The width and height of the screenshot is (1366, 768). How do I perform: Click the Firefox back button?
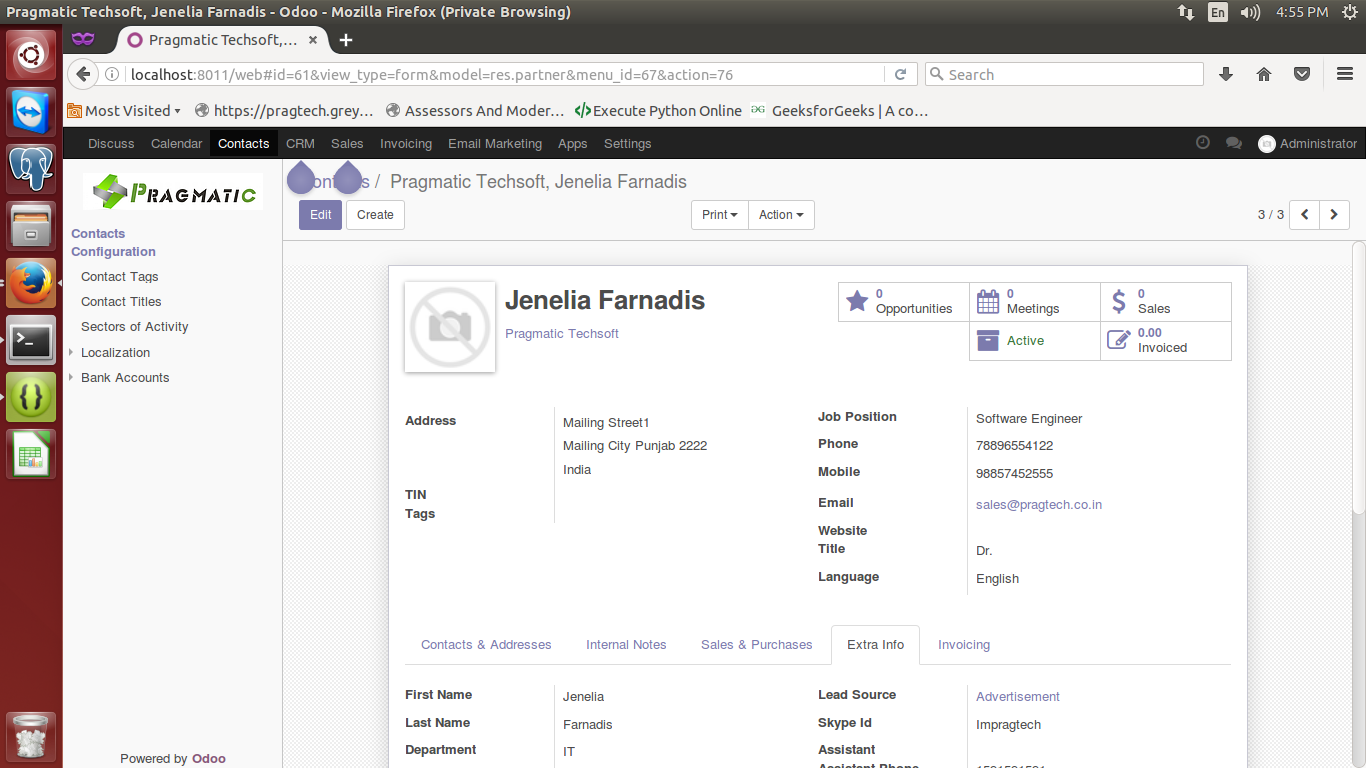[x=83, y=74]
